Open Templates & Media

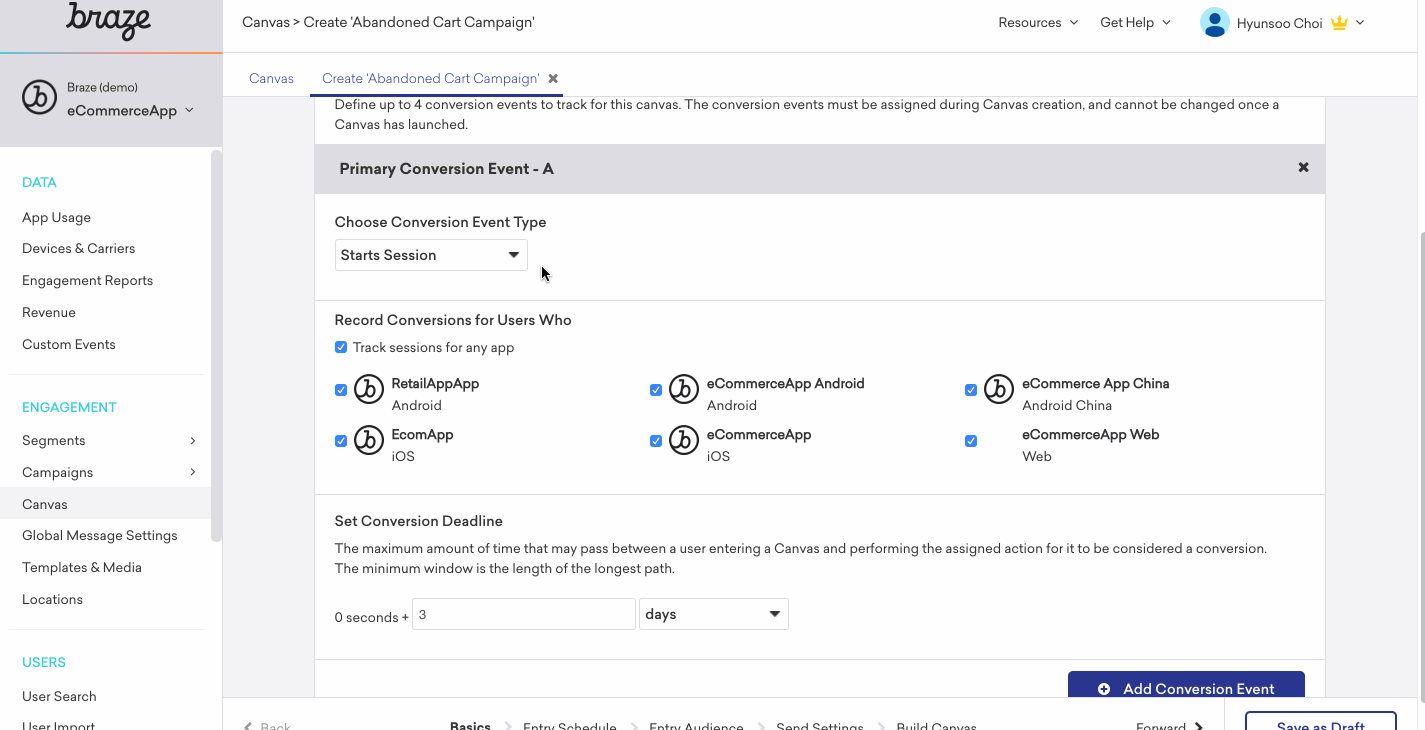pos(82,567)
